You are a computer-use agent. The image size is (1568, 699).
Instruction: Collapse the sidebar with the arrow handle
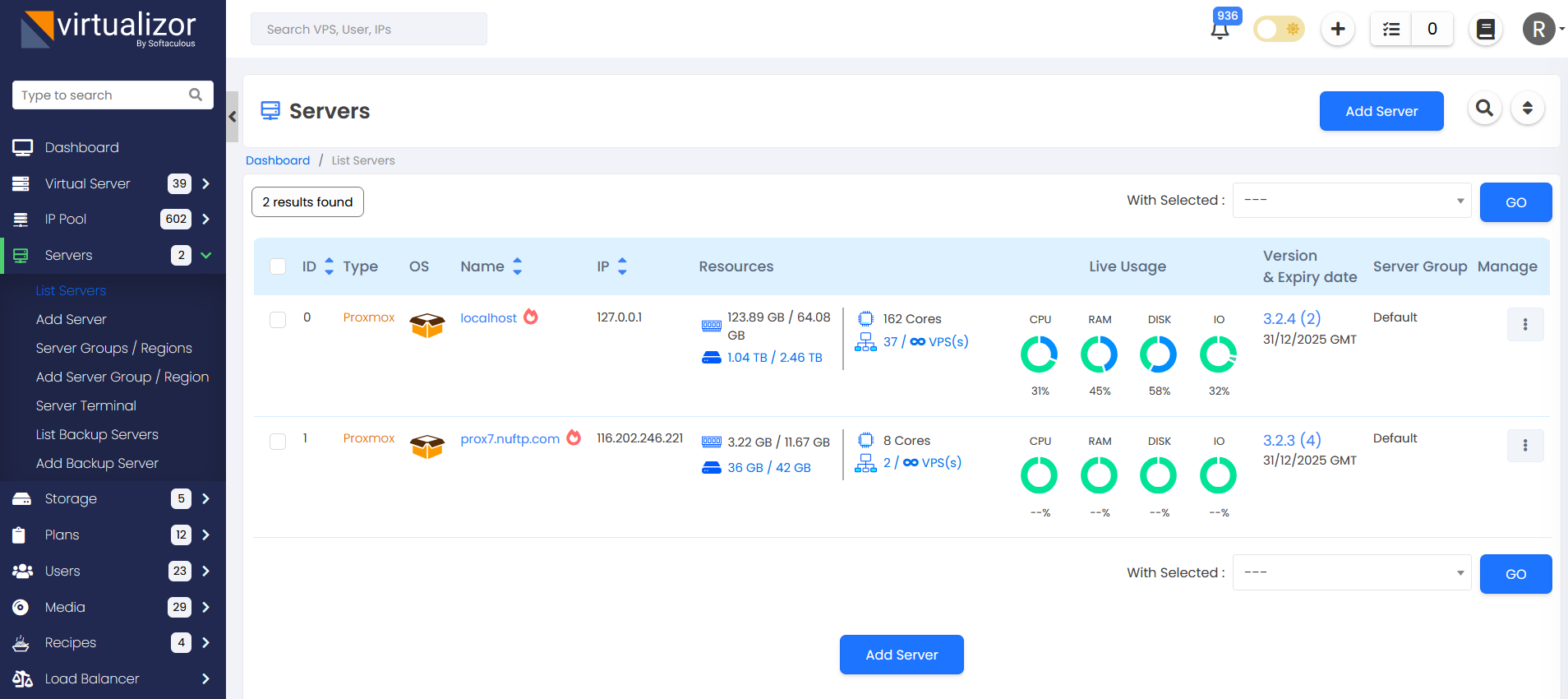tap(233, 117)
